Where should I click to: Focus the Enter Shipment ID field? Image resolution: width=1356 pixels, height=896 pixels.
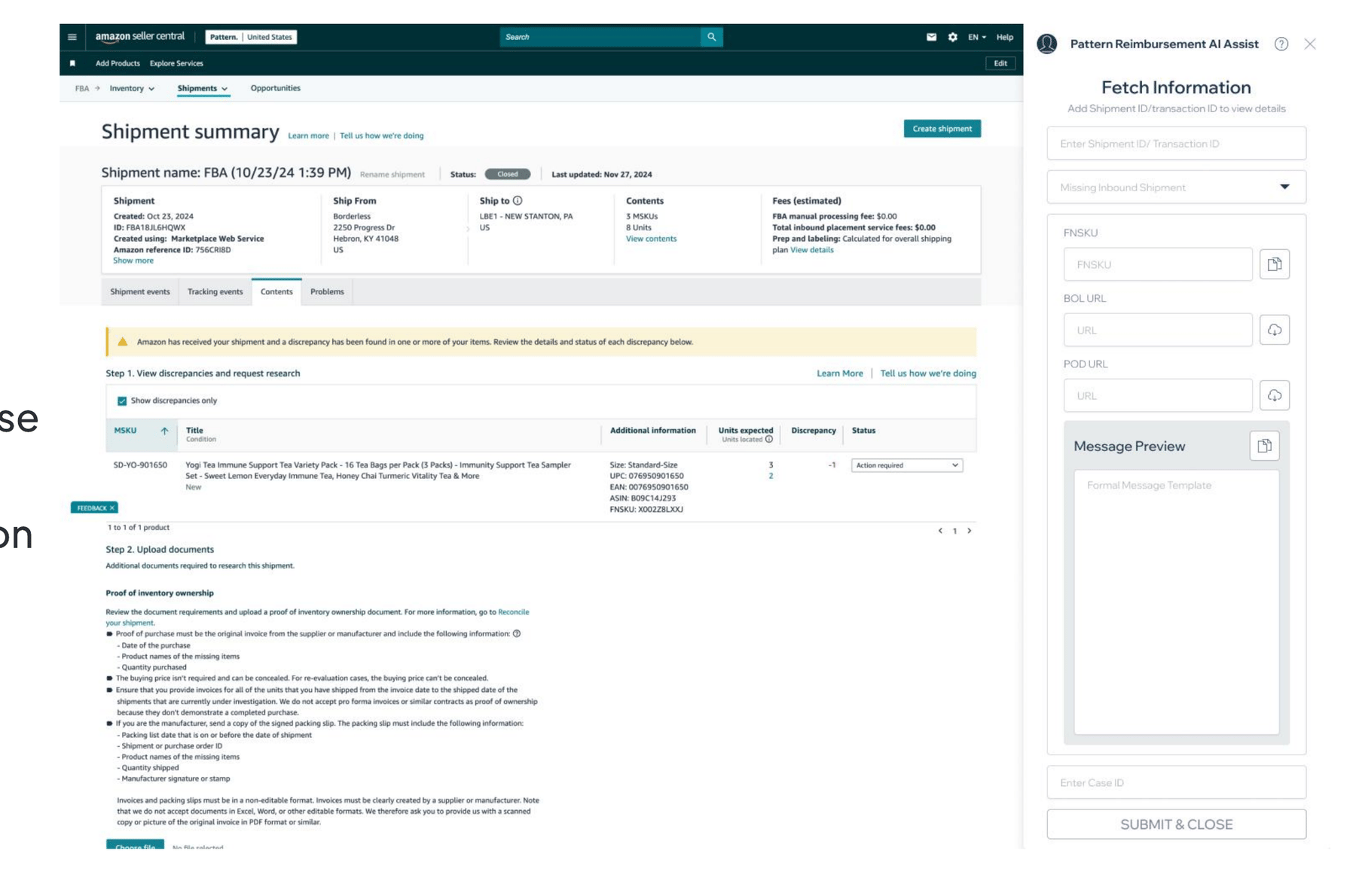pos(1176,143)
